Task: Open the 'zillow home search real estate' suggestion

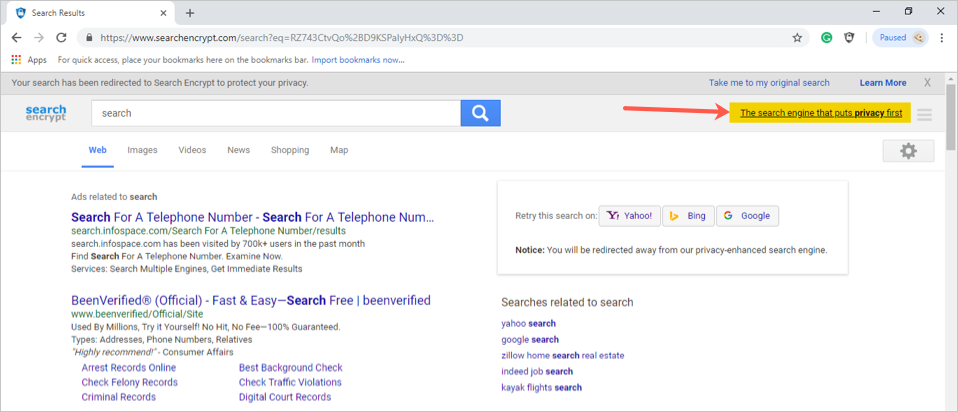Action: [562, 355]
